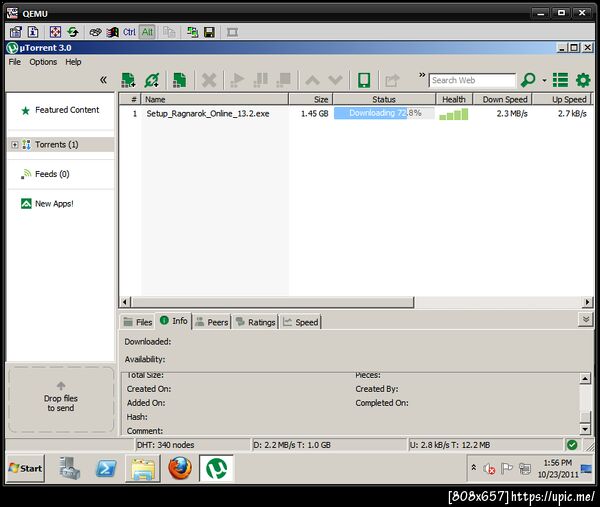Viewport: 600px width, 507px height.
Task: Toggle the QEMU Ctrl key button
Action: click(129, 32)
